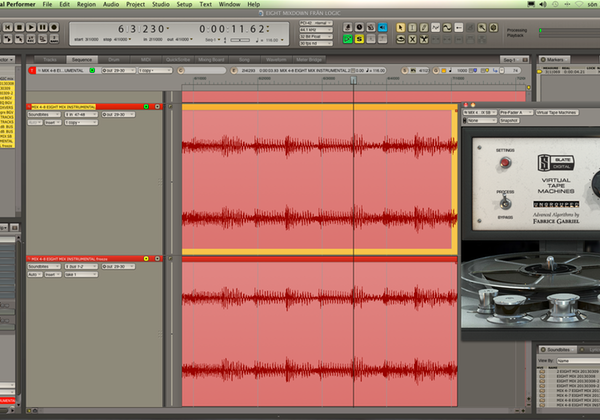Screen dimensions: 600x420
Task: Select the Pencil tool
Action: point(424,28)
